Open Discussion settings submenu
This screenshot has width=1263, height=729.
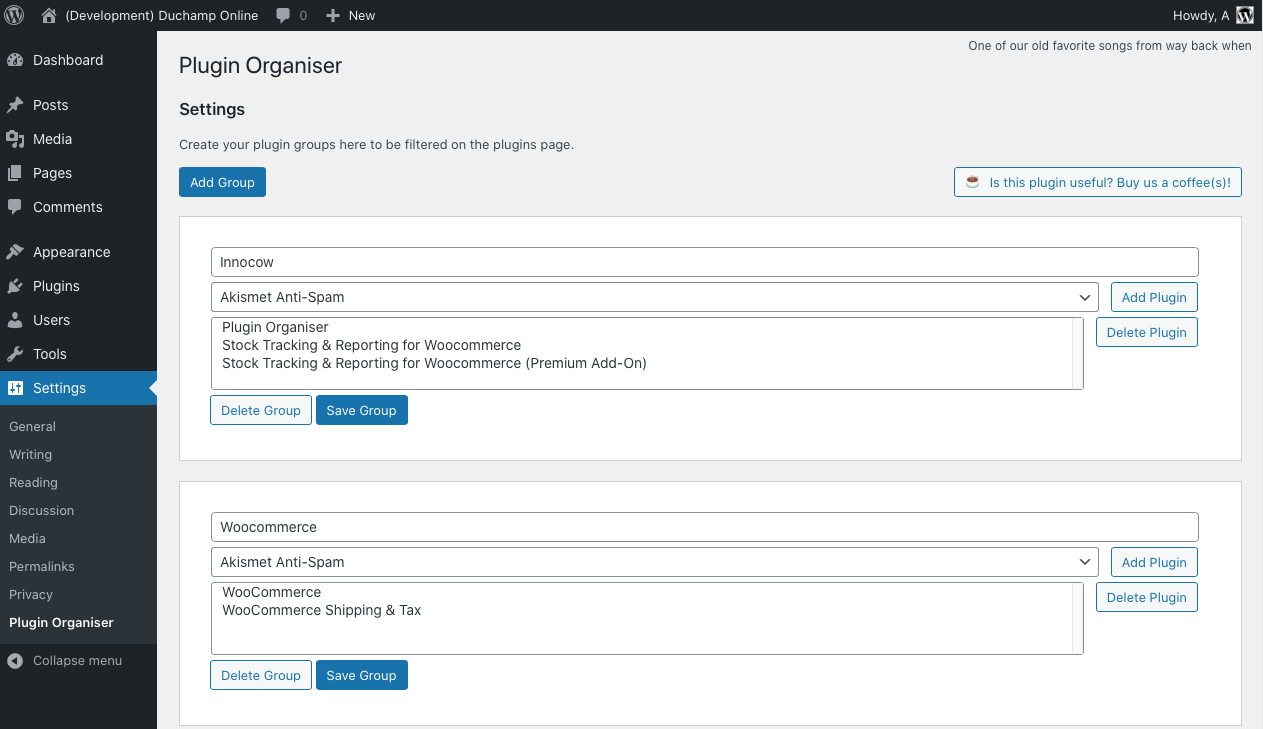coord(41,510)
